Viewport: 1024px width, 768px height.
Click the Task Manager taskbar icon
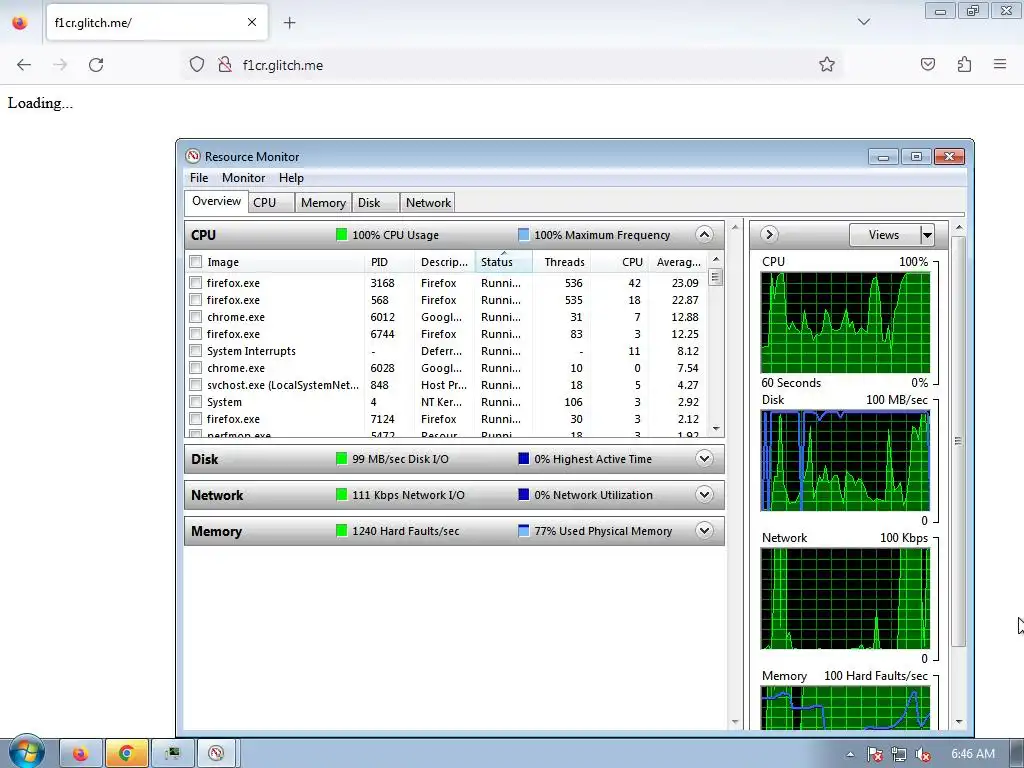tap(172, 754)
